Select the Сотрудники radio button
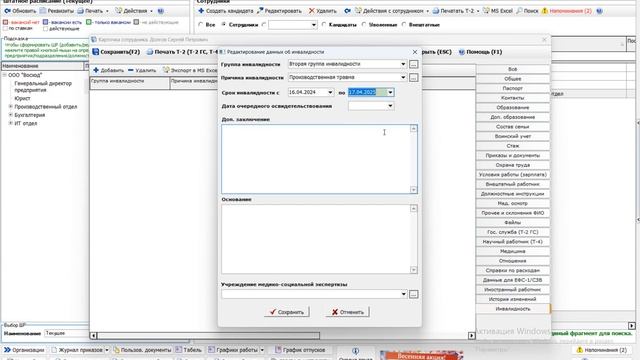Viewport: 640px width, 360px height. (x=224, y=25)
